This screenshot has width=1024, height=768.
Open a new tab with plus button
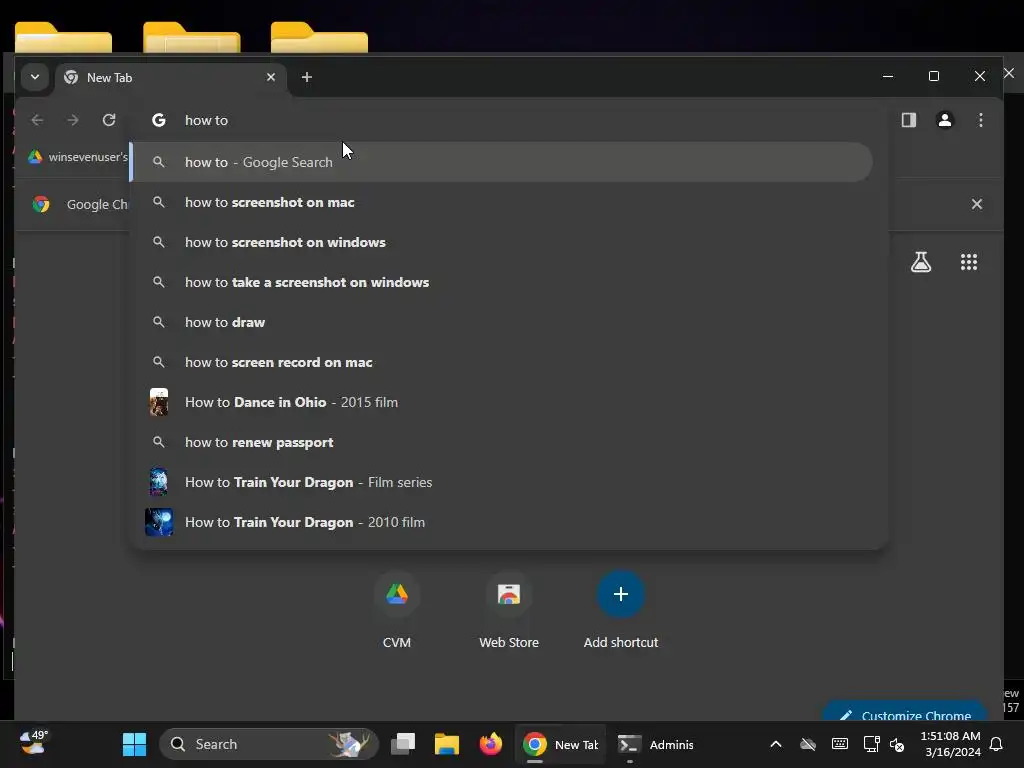(306, 77)
